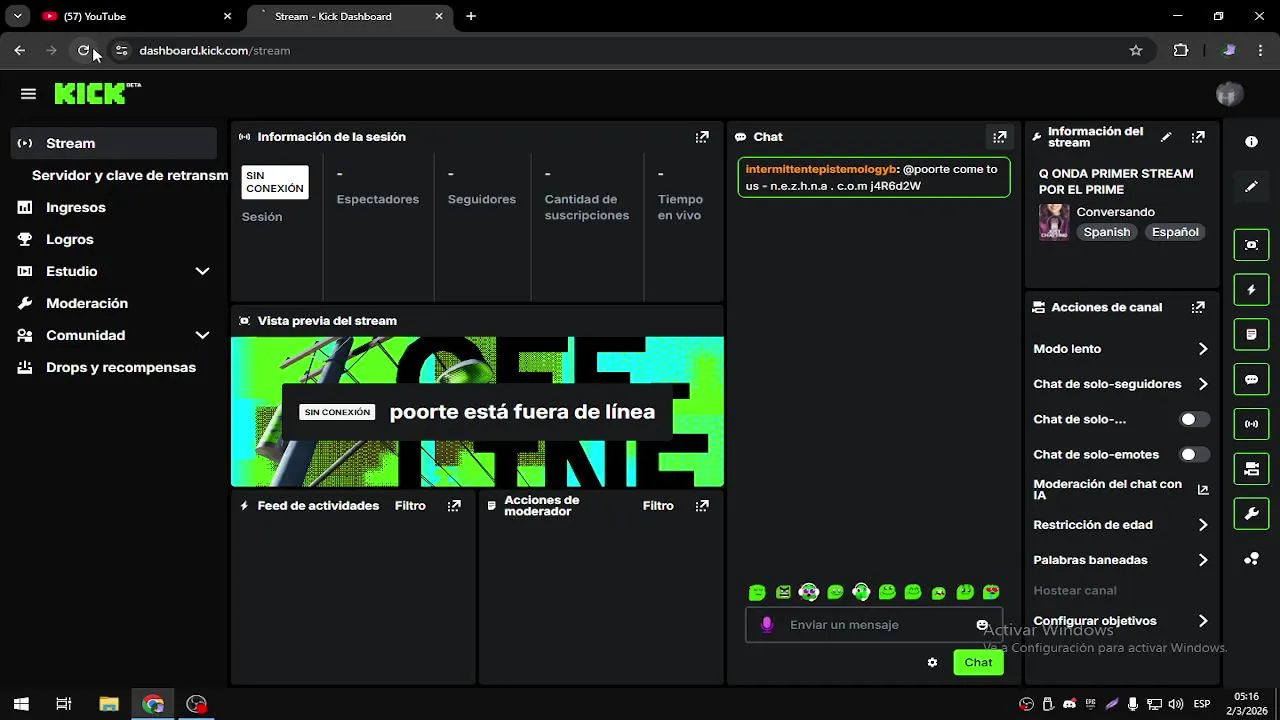Open Palabras baneadas options arrow
Viewport: 1280px width, 720px height.
[1203, 560]
